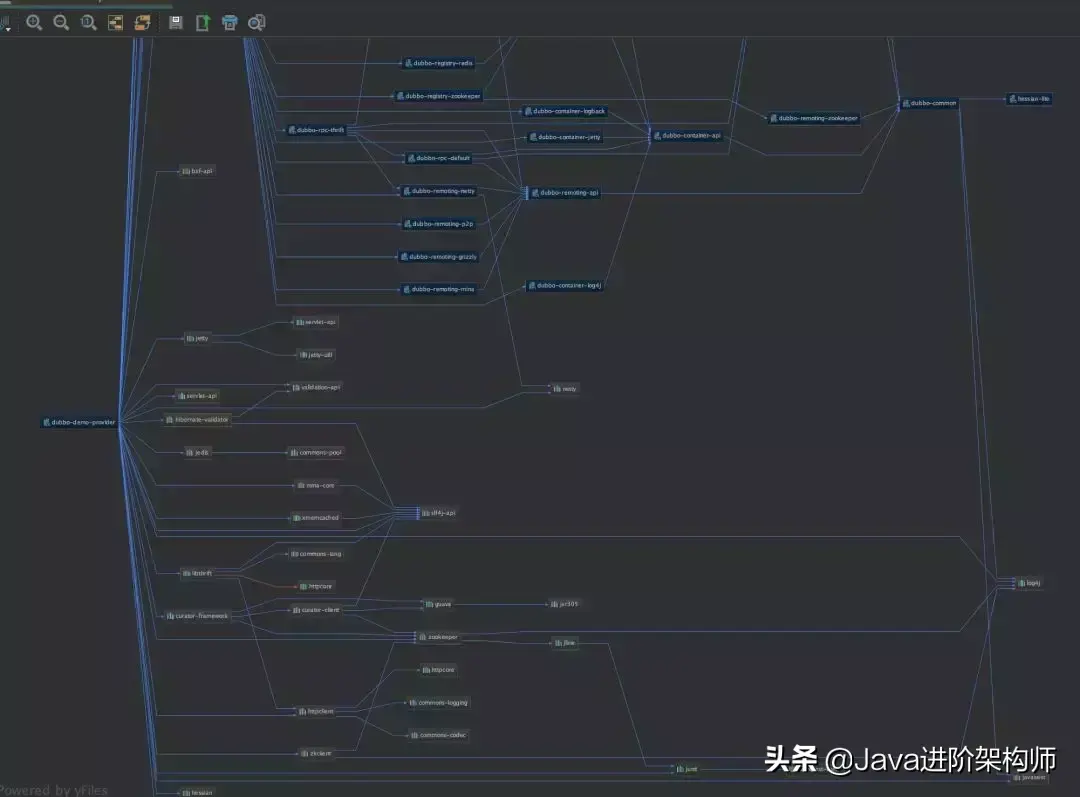Select the dubbo-container-log4j node

click(565, 285)
